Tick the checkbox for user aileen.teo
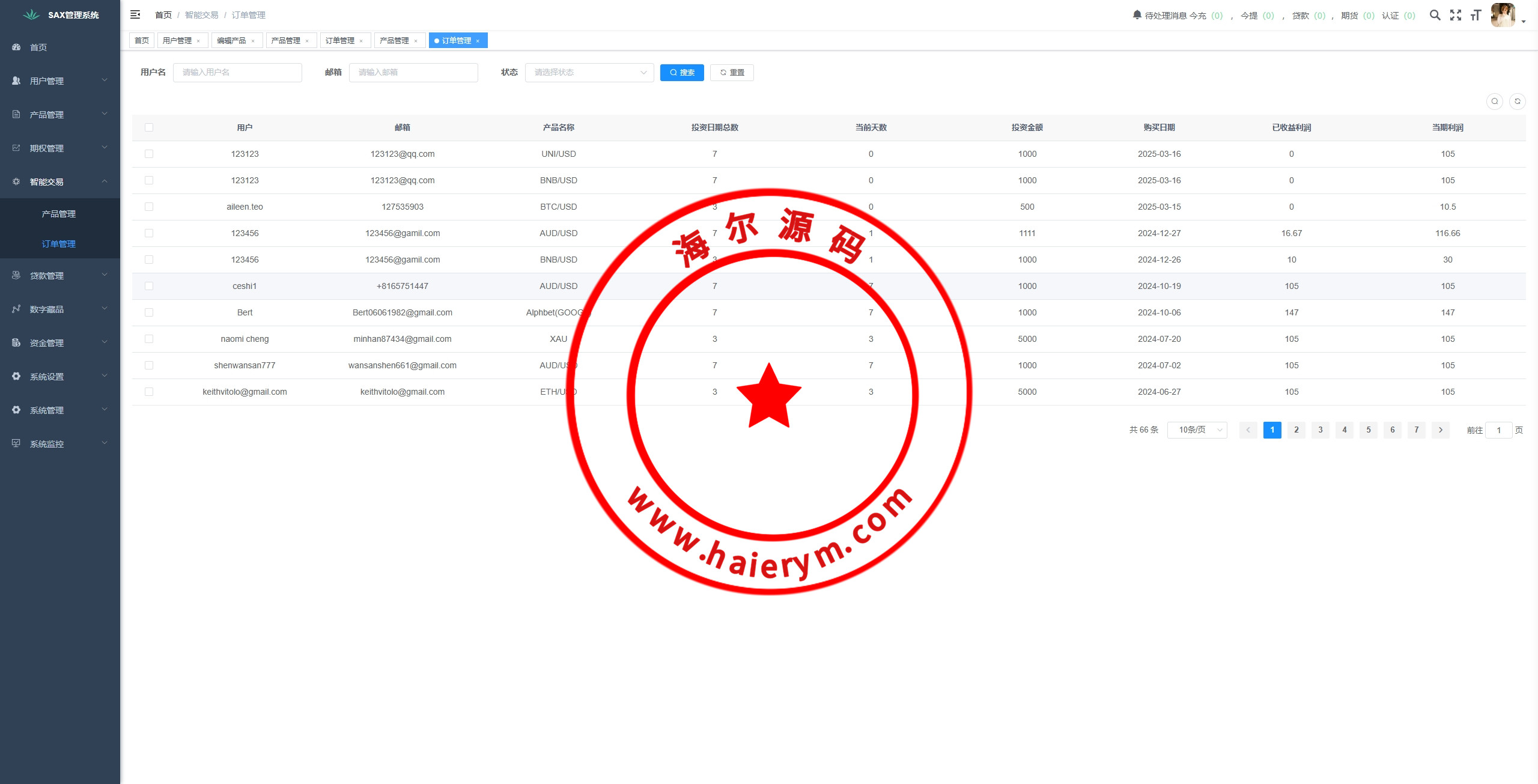Image resolution: width=1538 pixels, height=784 pixels. click(149, 207)
